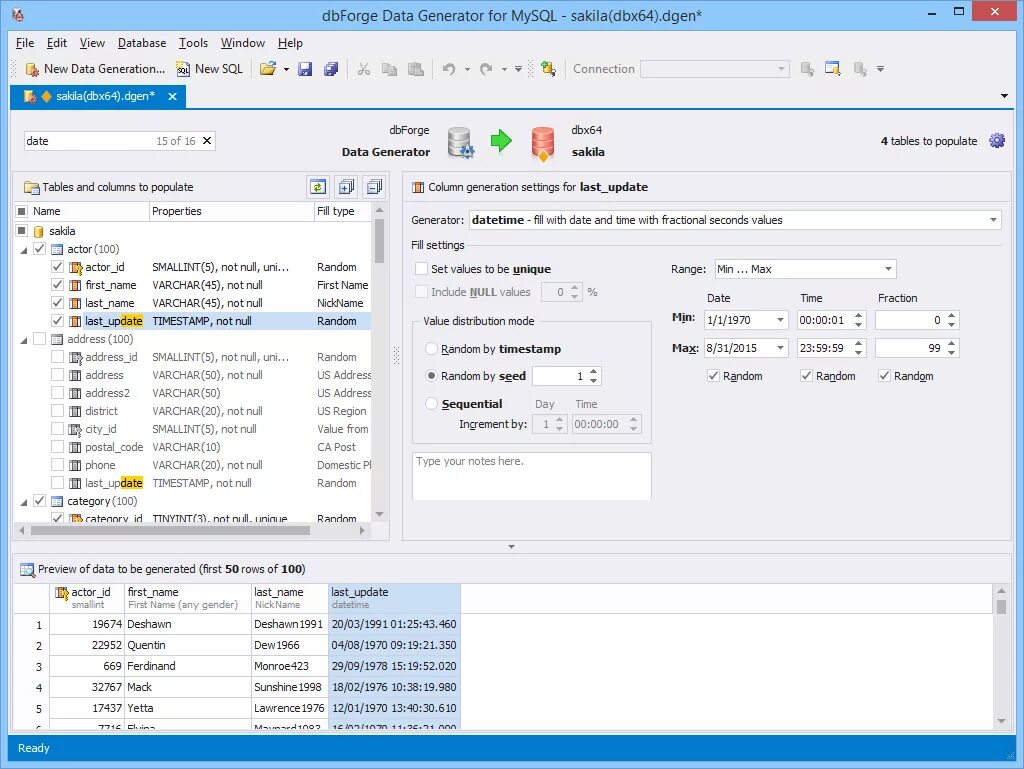1024x769 pixels.
Task: Toggle the Random checkbox under Time
Action: pyautogui.click(x=806, y=375)
